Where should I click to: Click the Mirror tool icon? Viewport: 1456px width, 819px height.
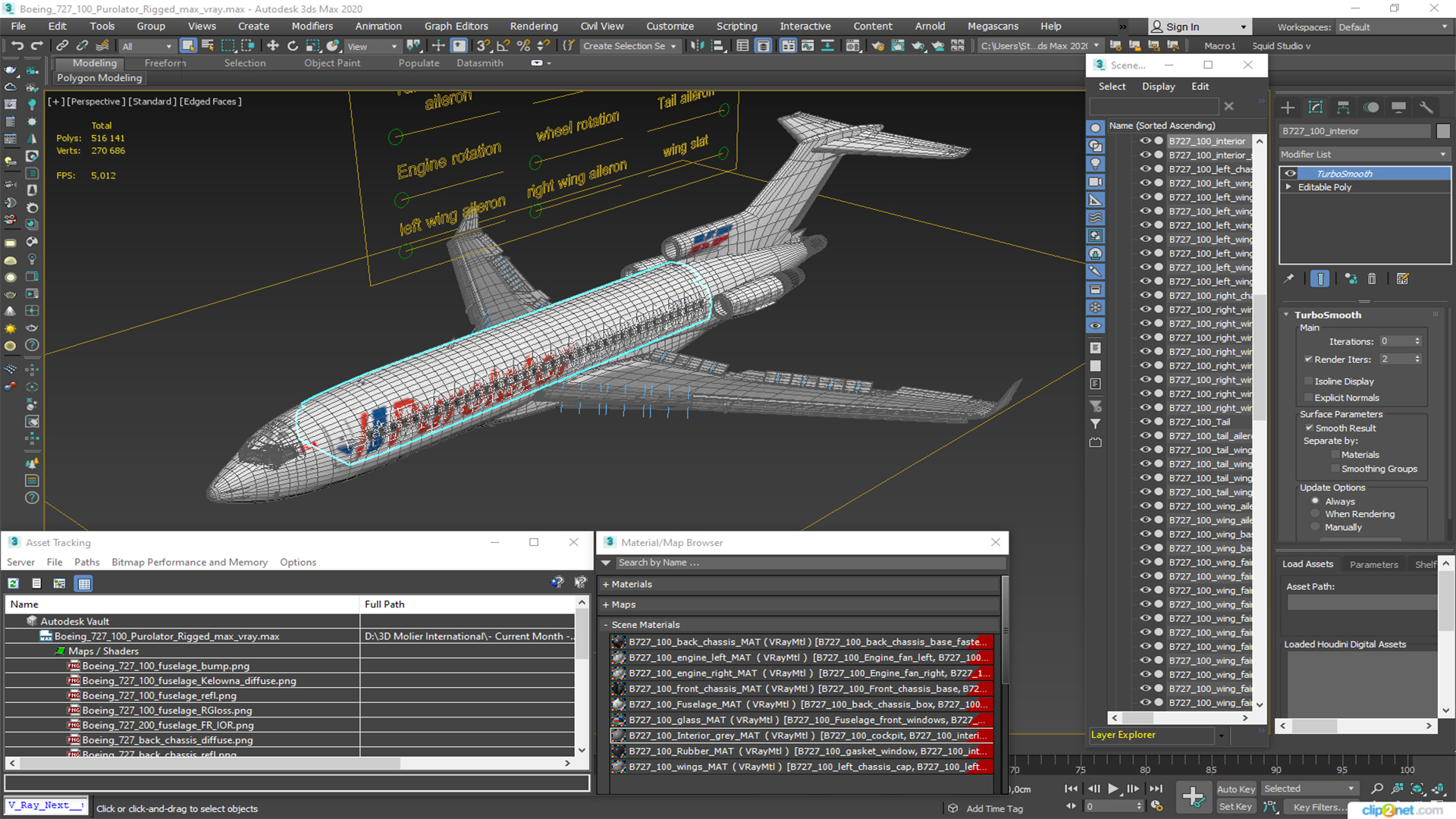coord(697,45)
